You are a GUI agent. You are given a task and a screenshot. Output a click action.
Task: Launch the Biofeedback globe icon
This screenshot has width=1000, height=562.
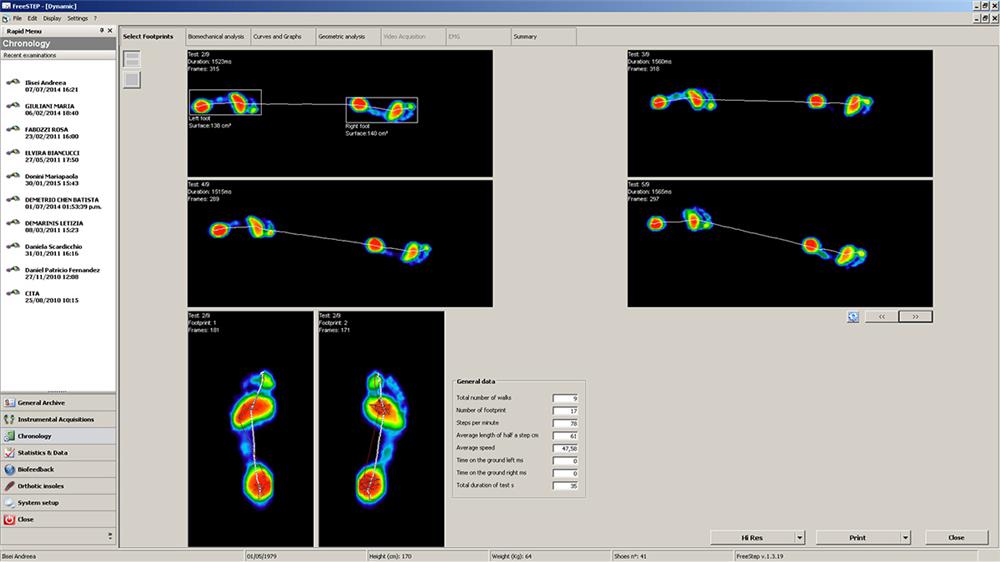(10, 470)
